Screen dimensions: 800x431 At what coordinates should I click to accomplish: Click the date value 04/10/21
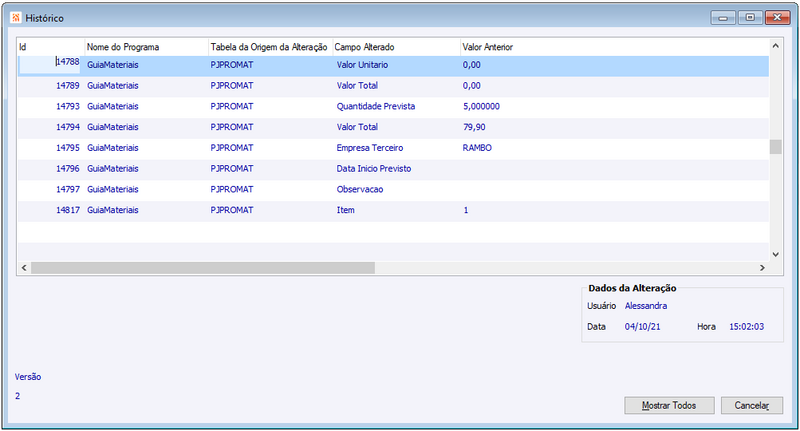tap(642, 327)
